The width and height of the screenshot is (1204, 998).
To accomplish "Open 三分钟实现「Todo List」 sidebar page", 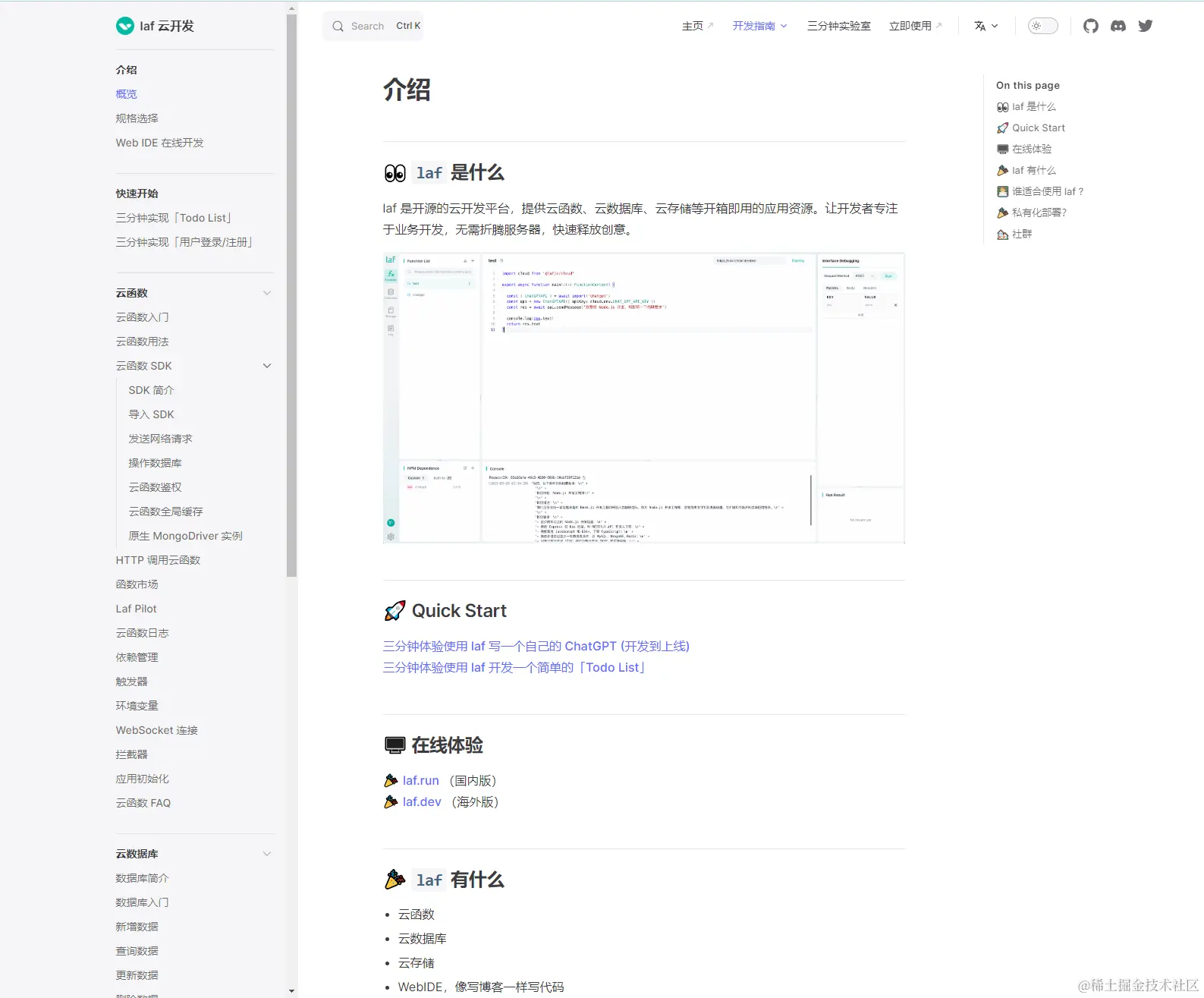I will pos(174,218).
